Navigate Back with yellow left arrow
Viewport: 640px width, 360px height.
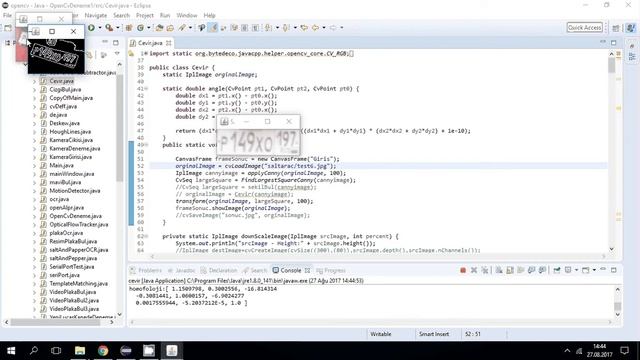click(x=316, y=28)
